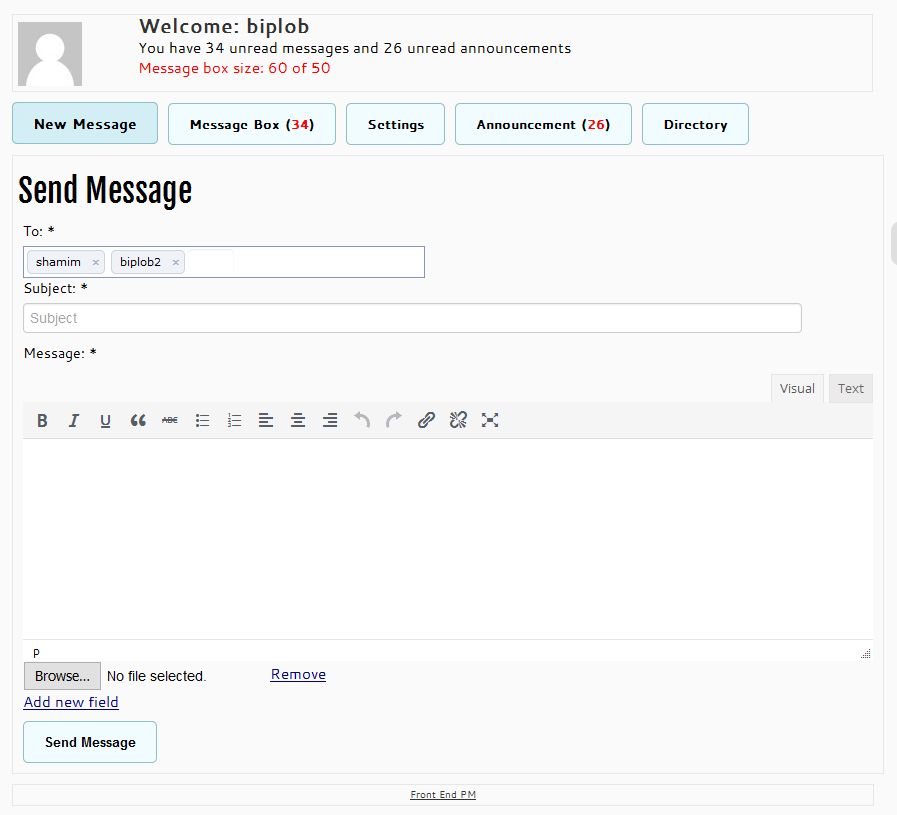Viewport: 897px width, 815px height.
Task: Insert a numbered list
Action: pos(234,421)
